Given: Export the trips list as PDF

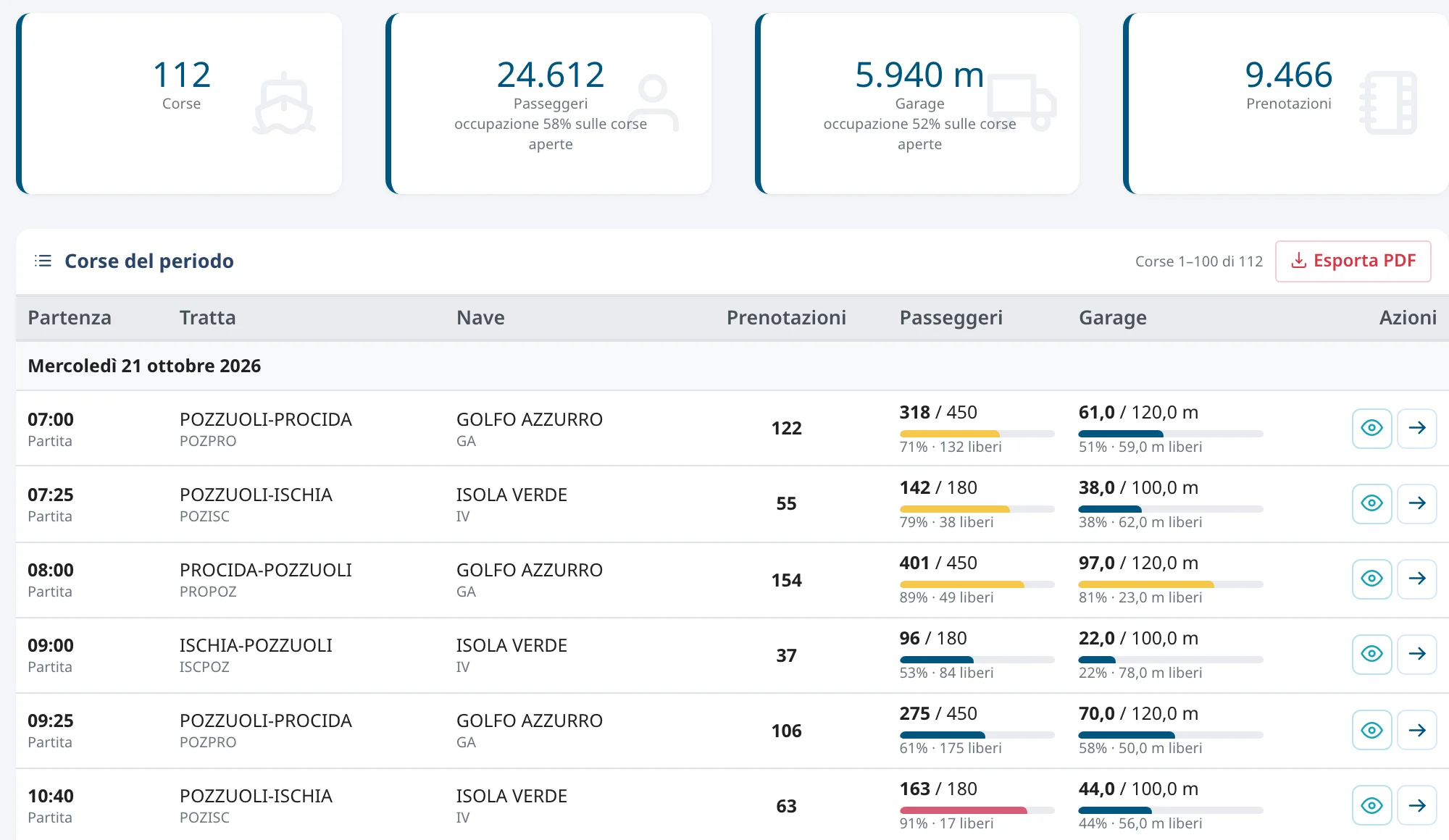Looking at the screenshot, I should tap(1353, 261).
